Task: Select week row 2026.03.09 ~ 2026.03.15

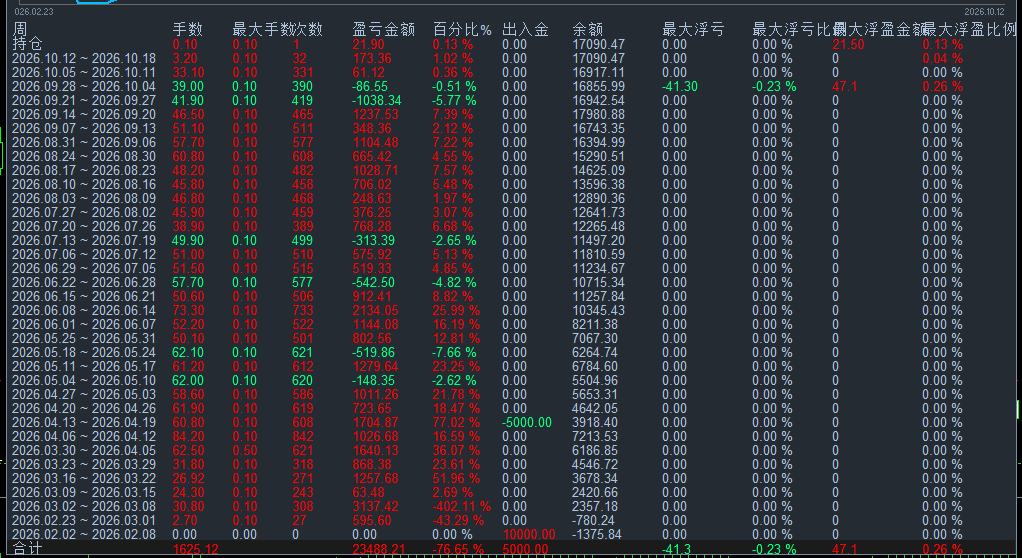Action: [84, 493]
